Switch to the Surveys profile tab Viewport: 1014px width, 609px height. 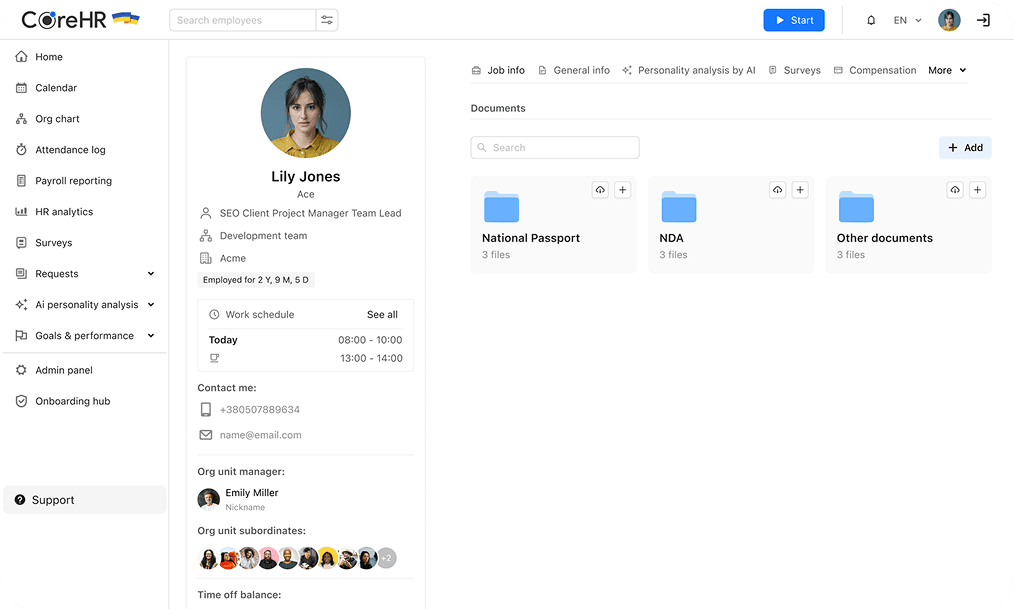pyautogui.click(x=794, y=70)
